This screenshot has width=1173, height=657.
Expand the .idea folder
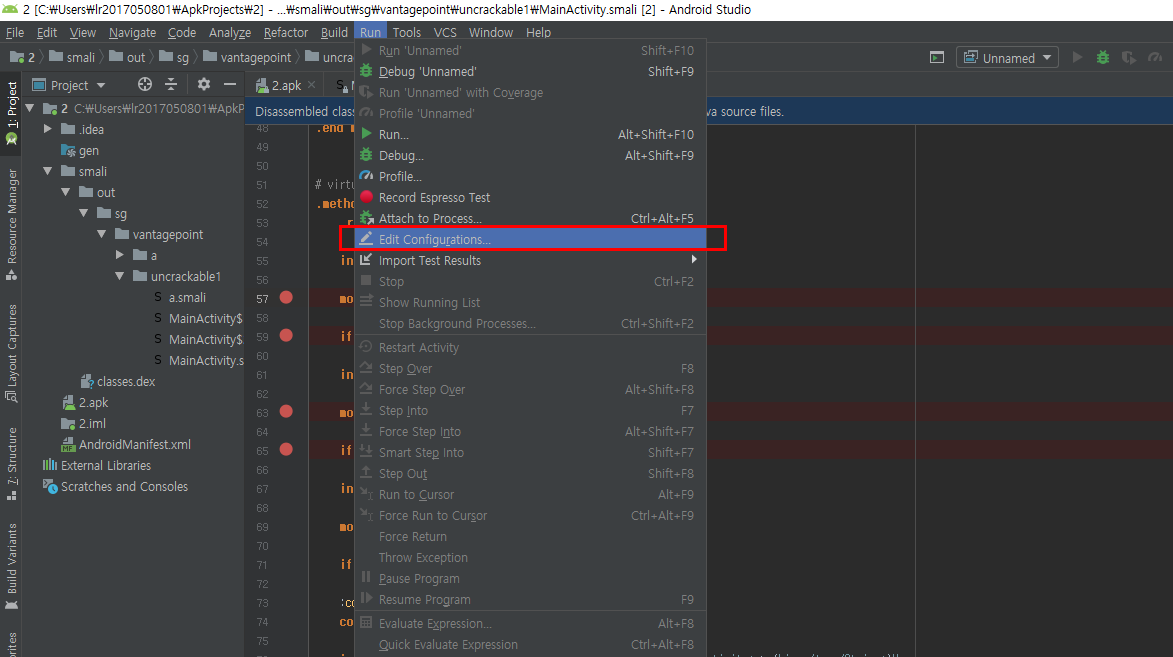[48, 129]
